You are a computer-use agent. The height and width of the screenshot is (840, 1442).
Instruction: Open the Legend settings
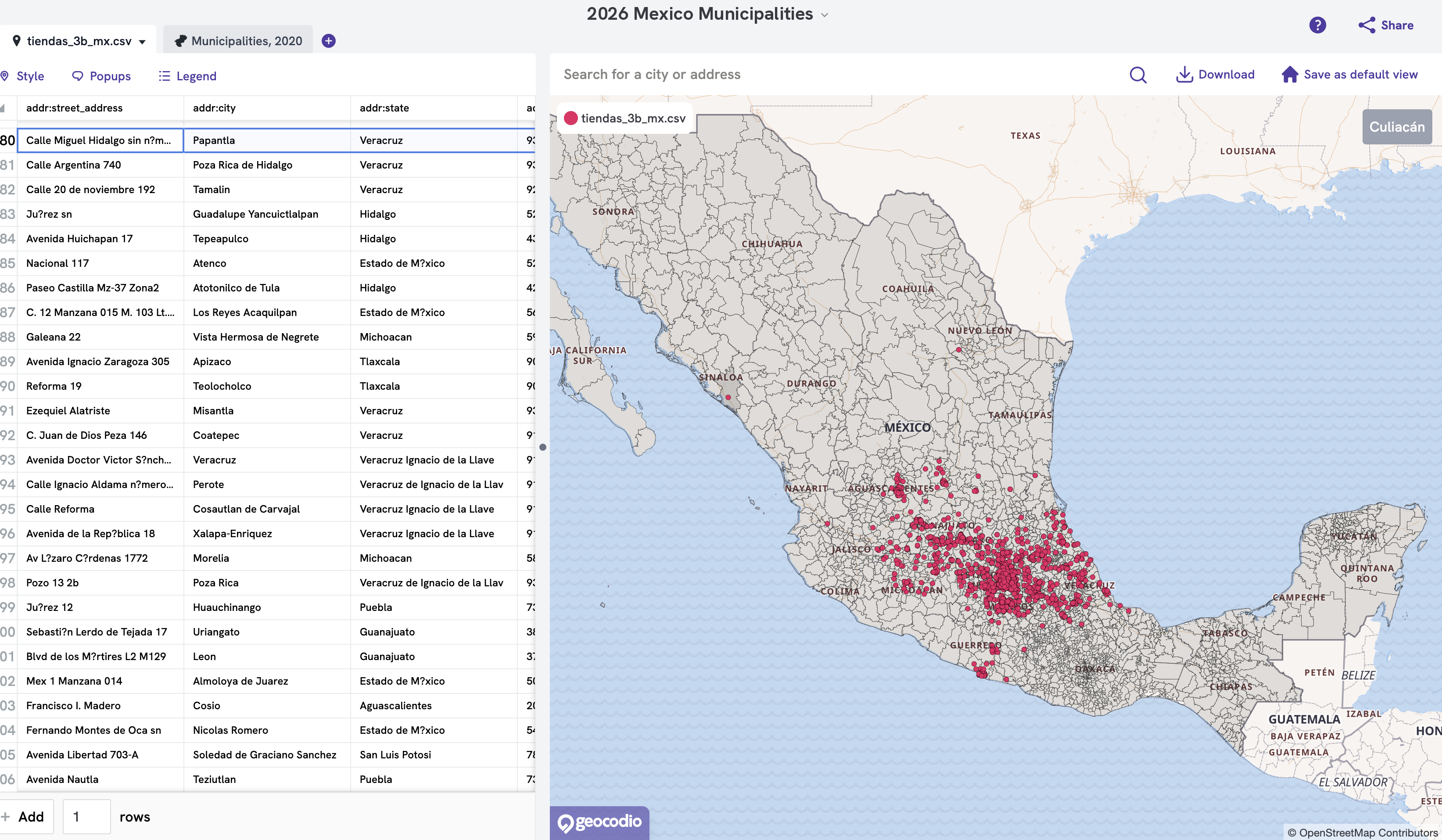click(187, 75)
